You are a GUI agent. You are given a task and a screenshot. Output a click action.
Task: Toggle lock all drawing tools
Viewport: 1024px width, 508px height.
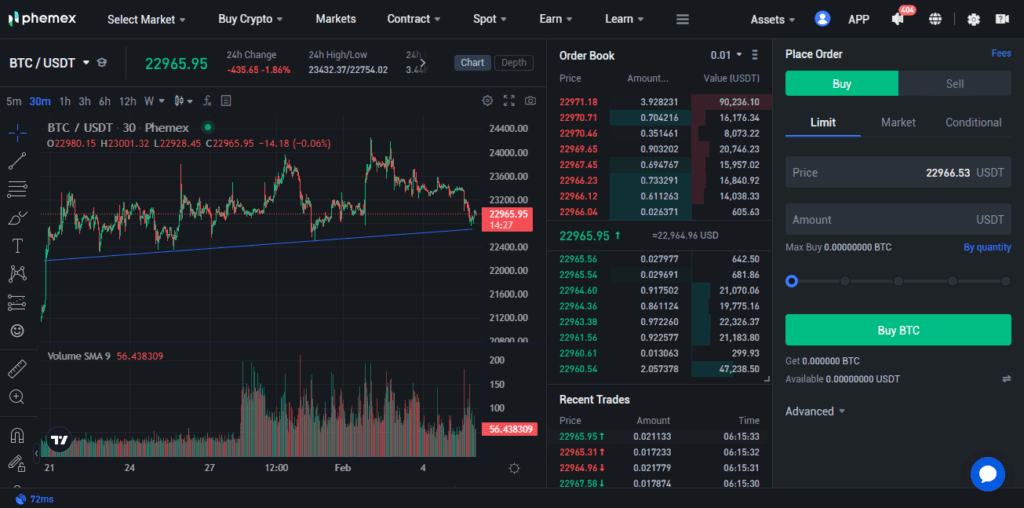(x=18, y=463)
